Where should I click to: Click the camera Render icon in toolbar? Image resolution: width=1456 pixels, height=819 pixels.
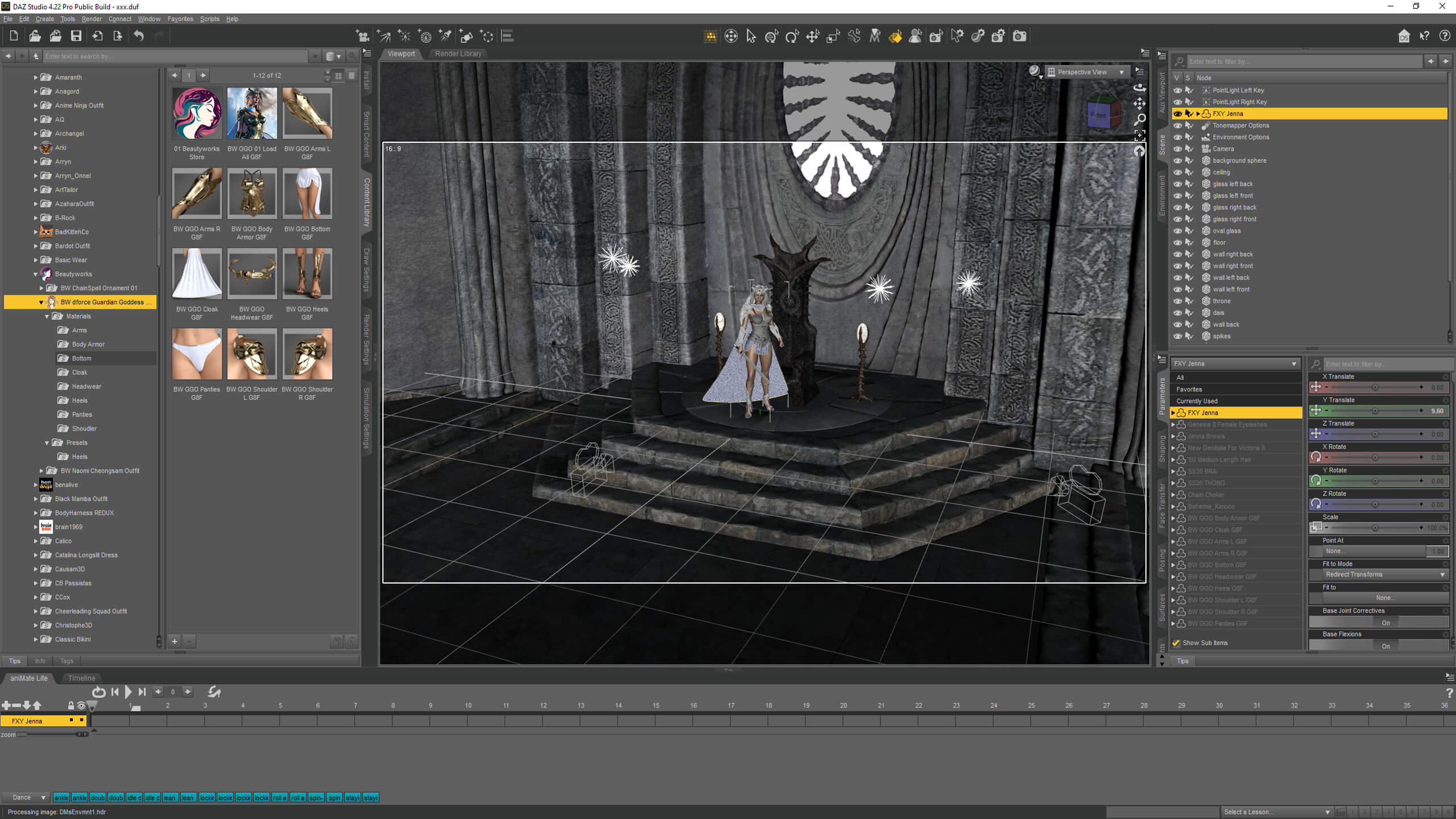click(1019, 36)
